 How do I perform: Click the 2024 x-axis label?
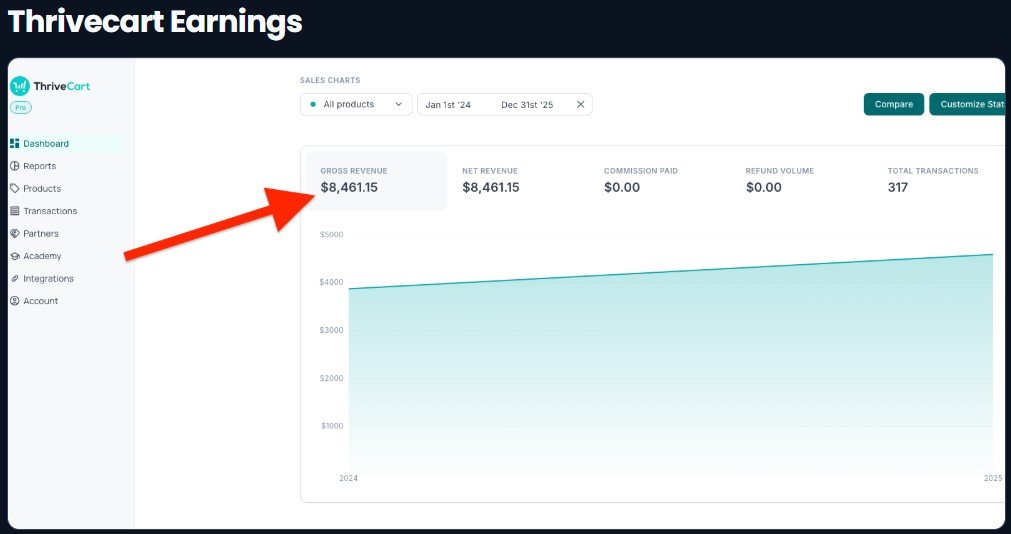click(x=348, y=479)
